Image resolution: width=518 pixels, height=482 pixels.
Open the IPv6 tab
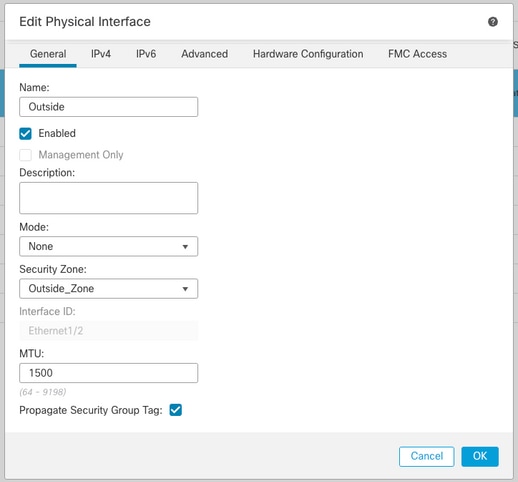point(146,54)
